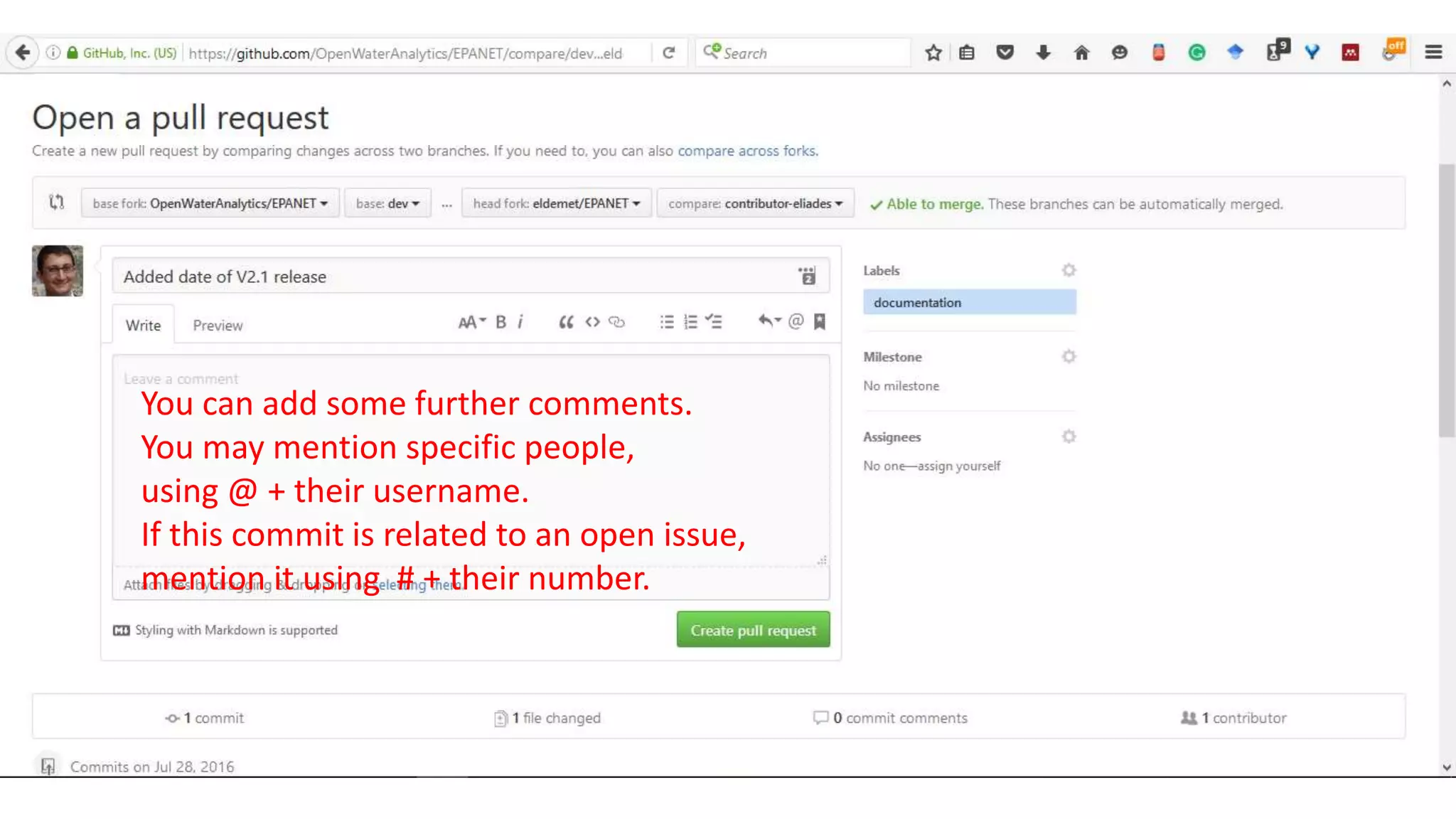
Task: Click the 1 contributor summary item
Action: pos(1233,718)
